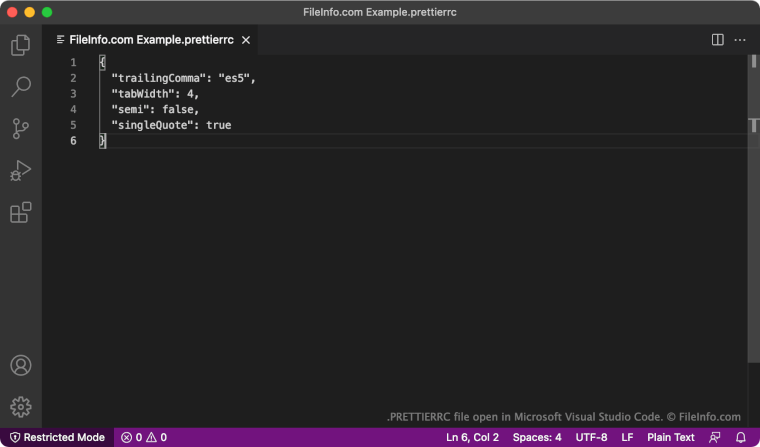Click the yellow minimize window button

(30, 12)
